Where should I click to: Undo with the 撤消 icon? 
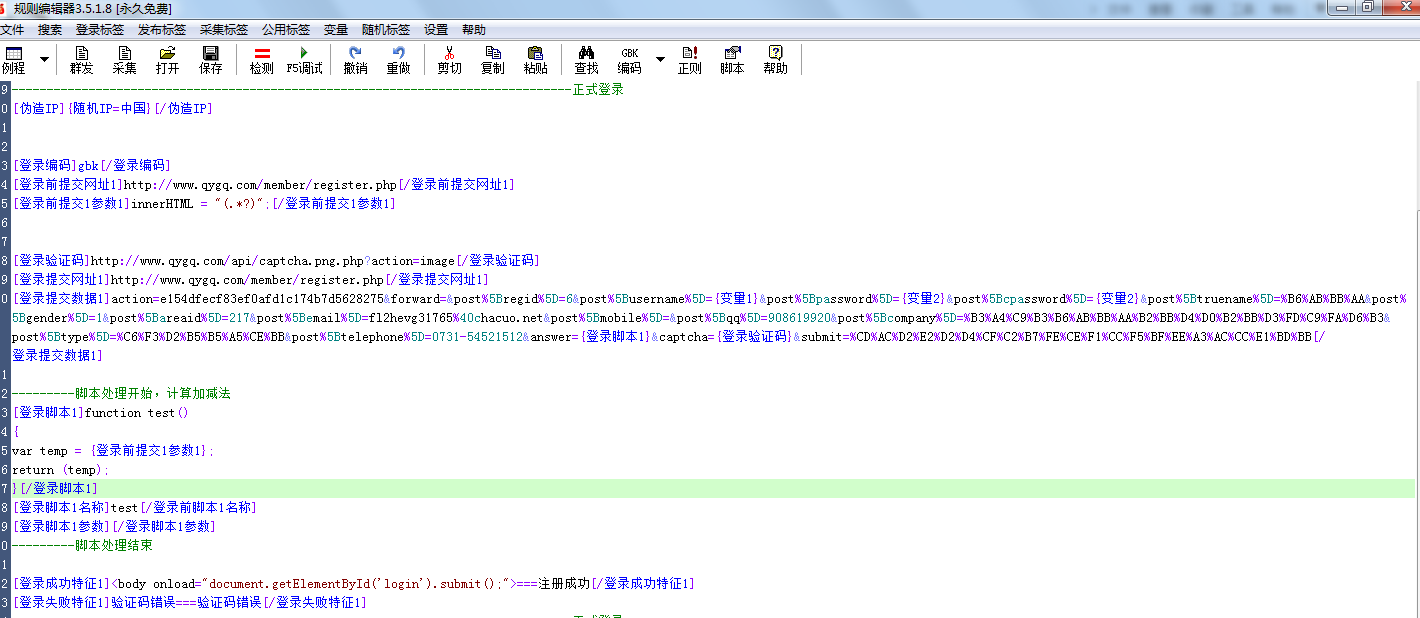click(x=355, y=59)
